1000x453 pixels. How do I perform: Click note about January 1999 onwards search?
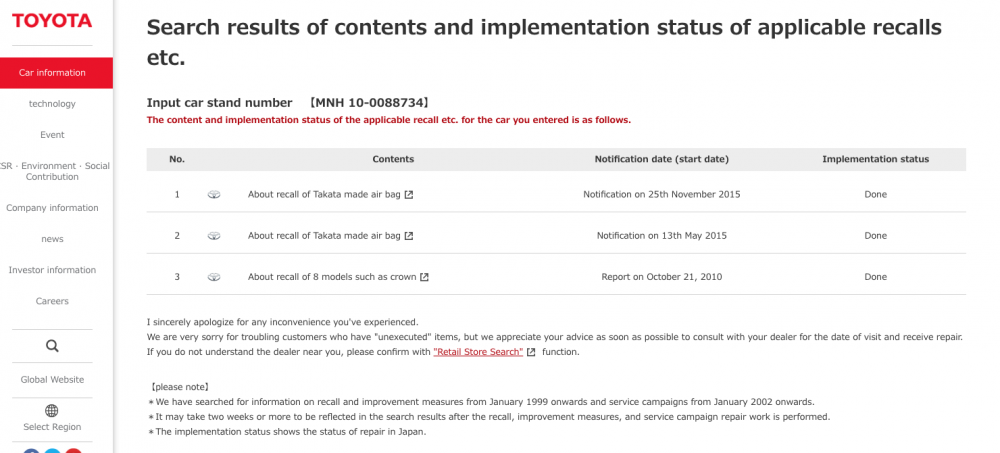click(482, 403)
